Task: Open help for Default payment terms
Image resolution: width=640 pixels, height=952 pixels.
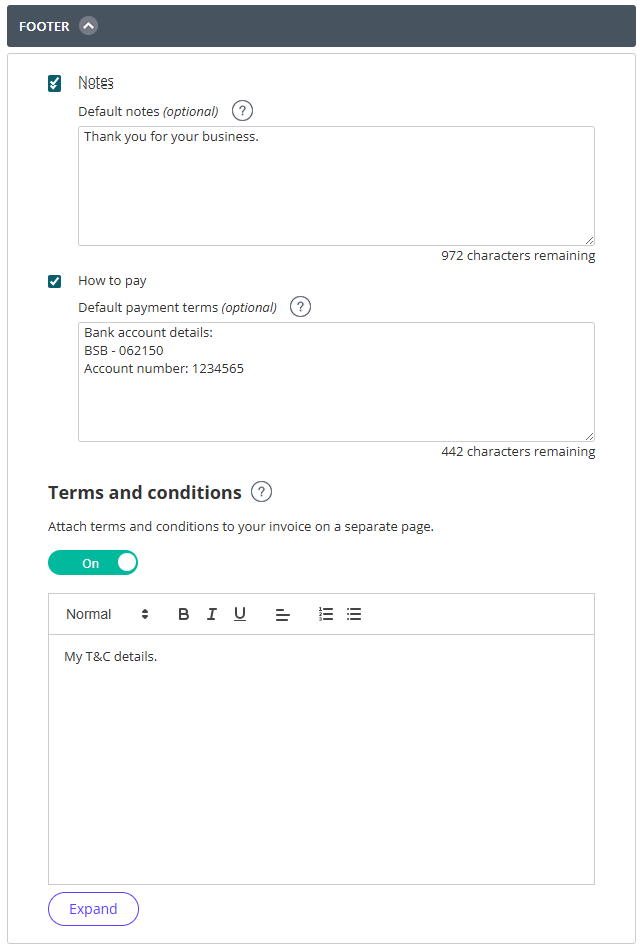Action: (x=300, y=307)
